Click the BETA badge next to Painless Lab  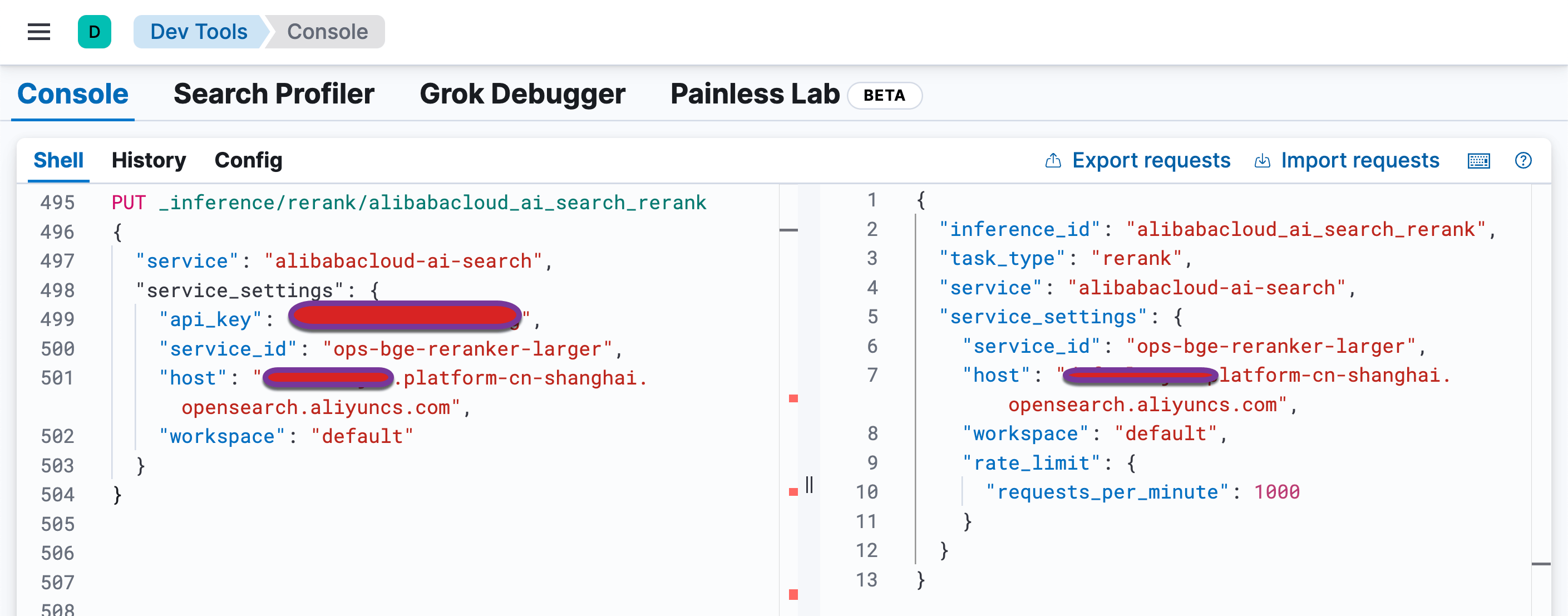tap(885, 96)
